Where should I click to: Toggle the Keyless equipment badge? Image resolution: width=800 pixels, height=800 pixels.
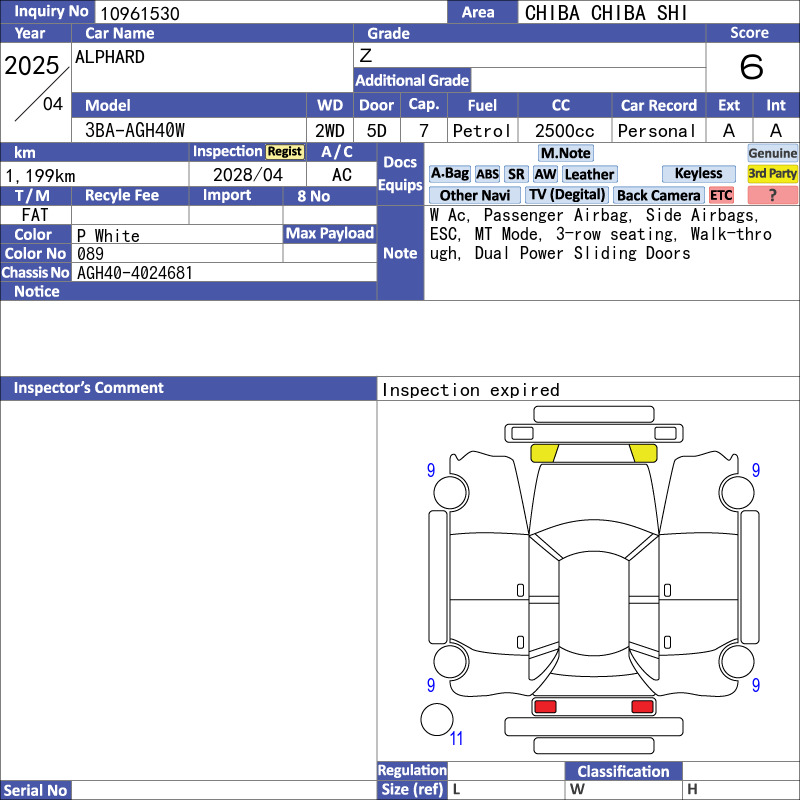pyautogui.click(x=698, y=174)
